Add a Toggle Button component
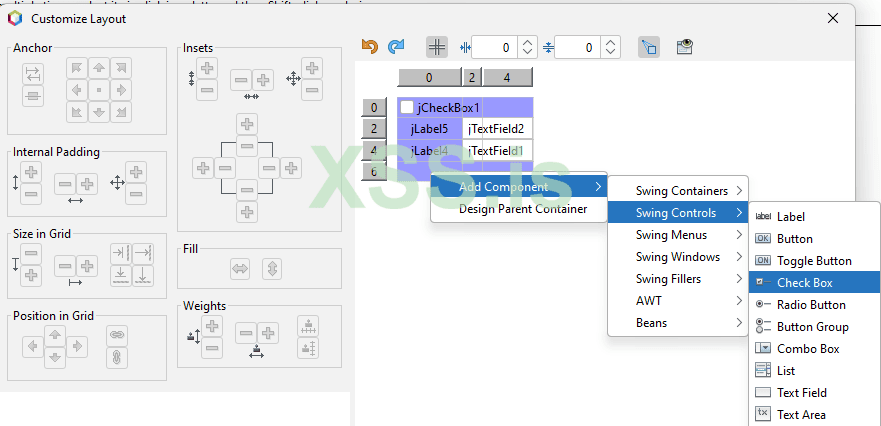 point(815,261)
